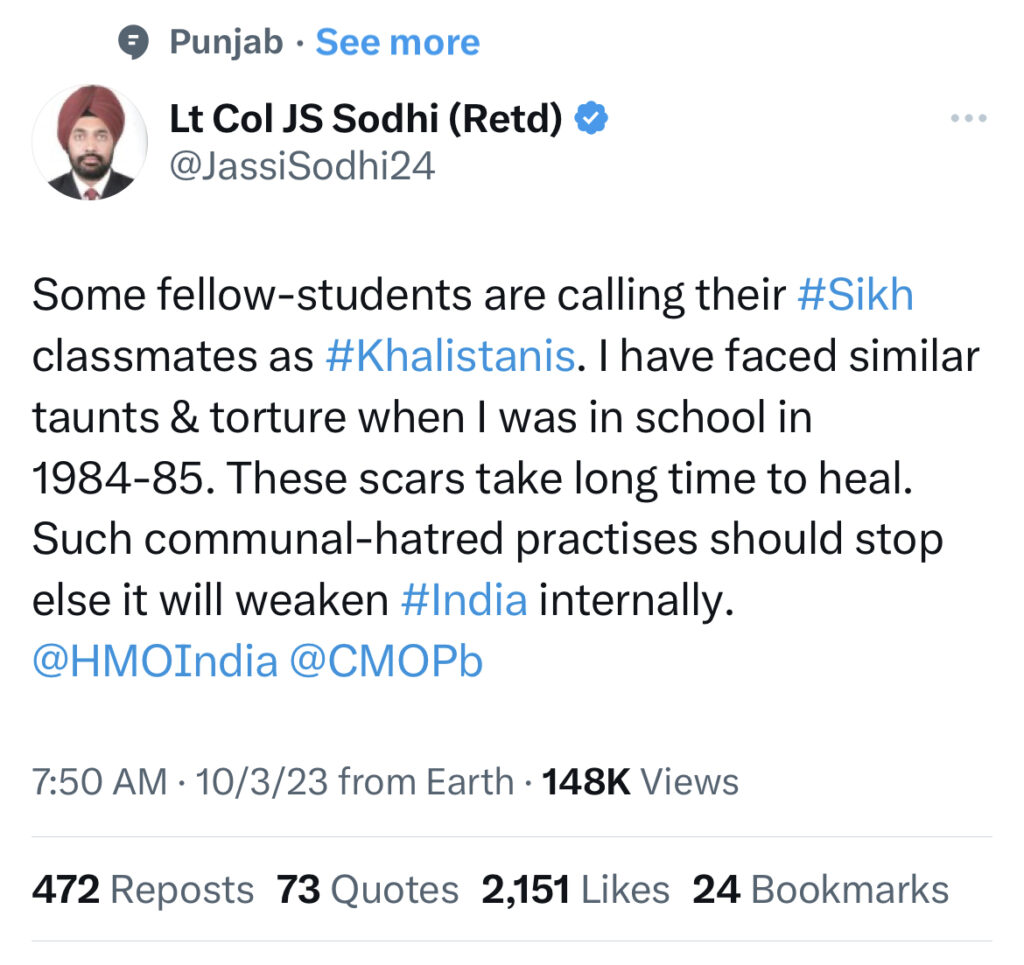Click the author name Lt Col JS Sodhi (Retd)
The width and height of the screenshot is (1024, 965).
click(367, 120)
